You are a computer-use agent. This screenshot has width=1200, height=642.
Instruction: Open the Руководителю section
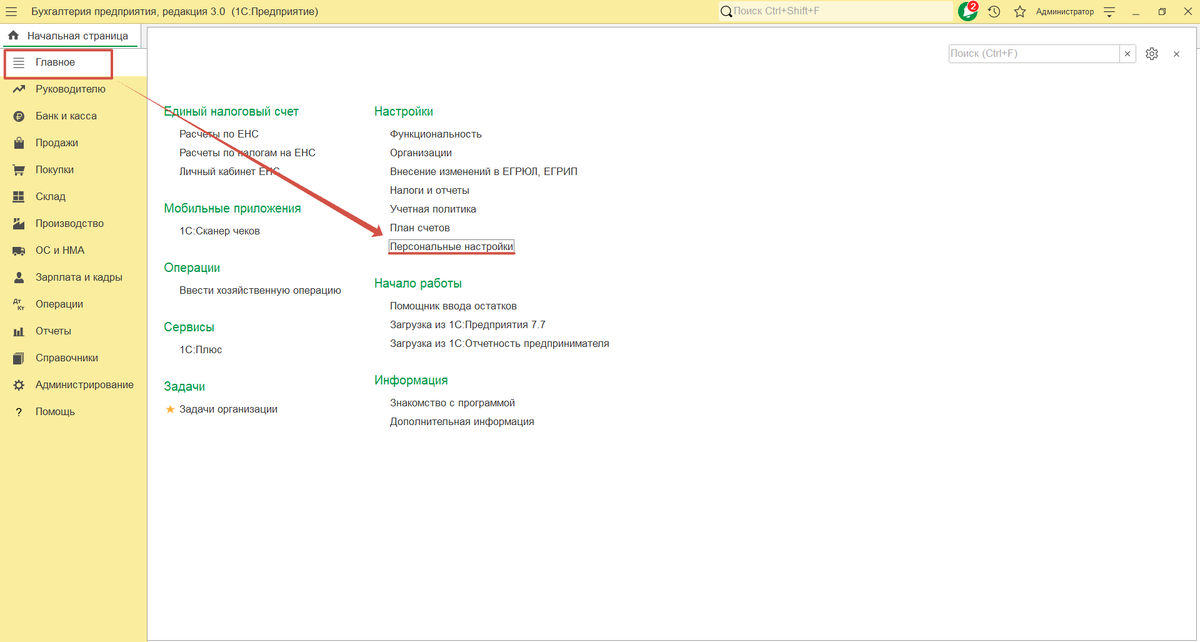[x=73, y=89]
